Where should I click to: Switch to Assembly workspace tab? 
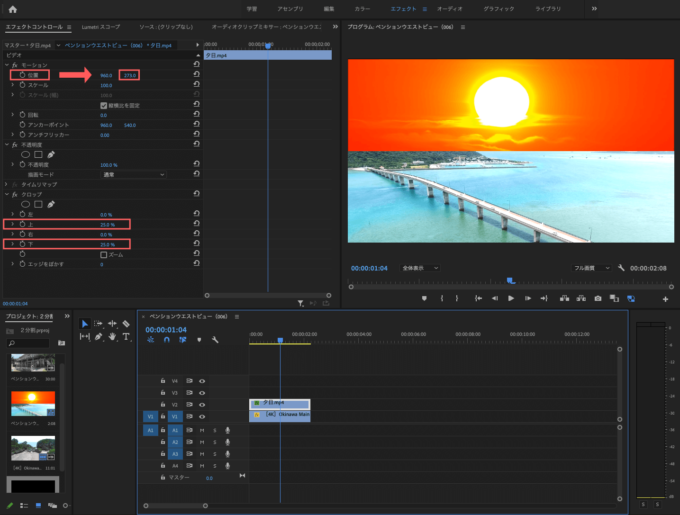[x=291, y=9]
